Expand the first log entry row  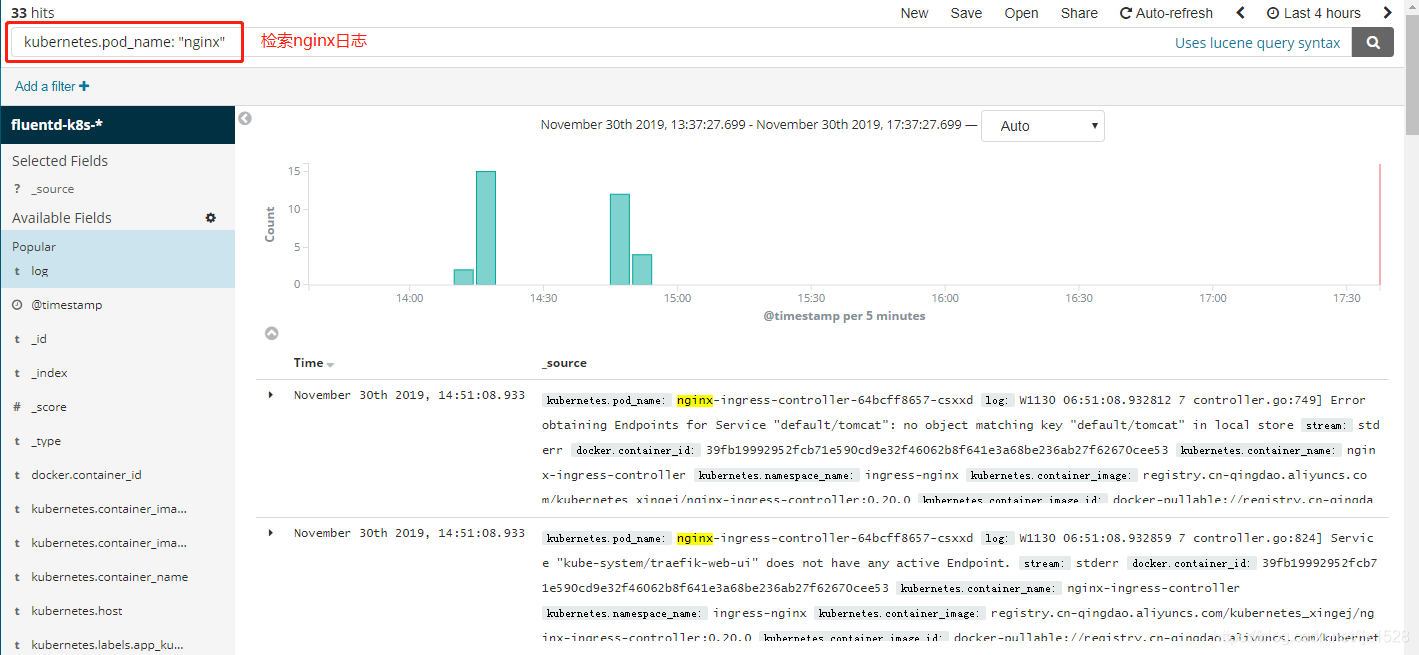tap(271, 395)
